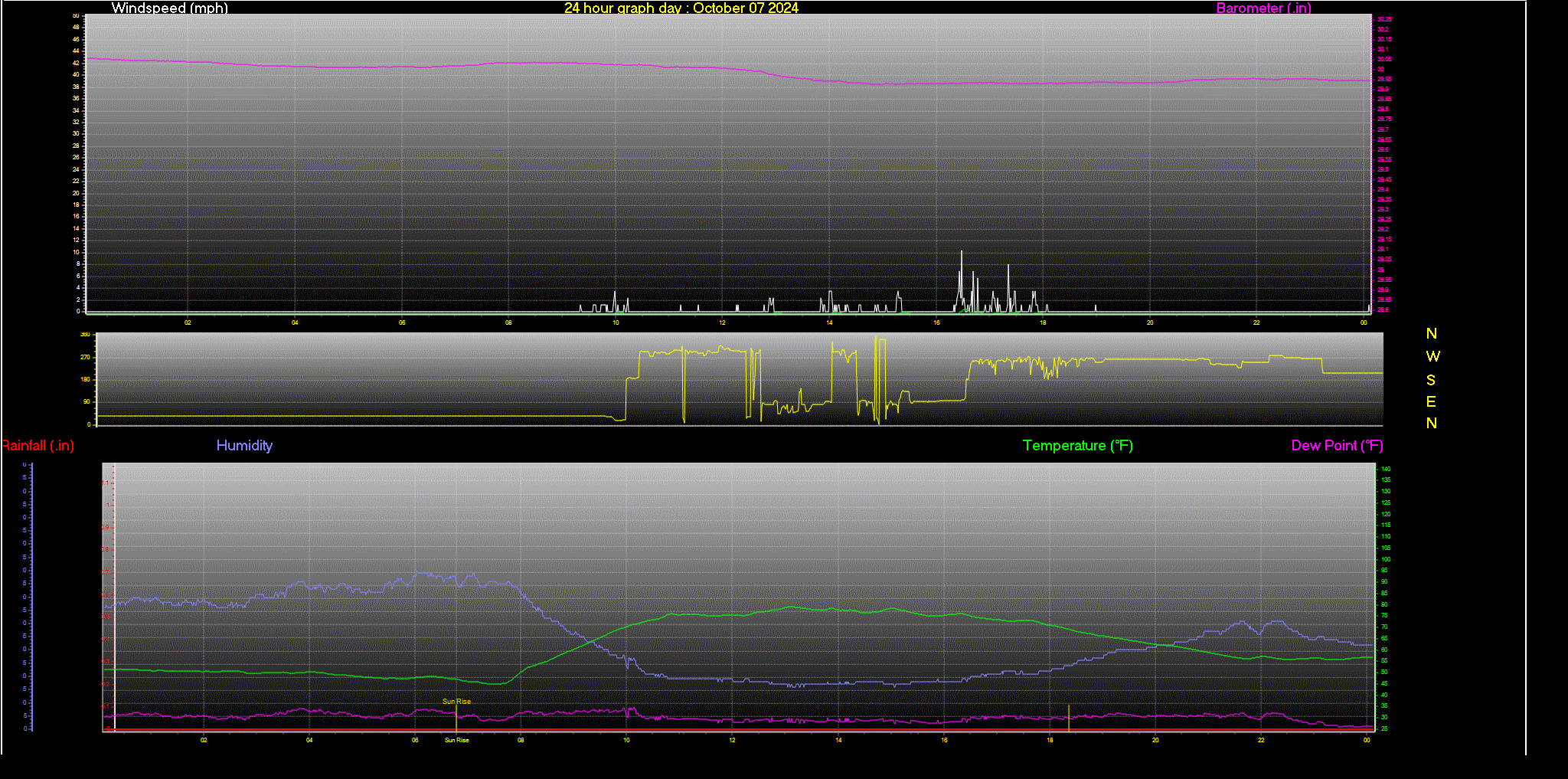This screenshot has height=779, width=1568.
Task: Click the 'W' compass direction label
Action: point(1432,356)
